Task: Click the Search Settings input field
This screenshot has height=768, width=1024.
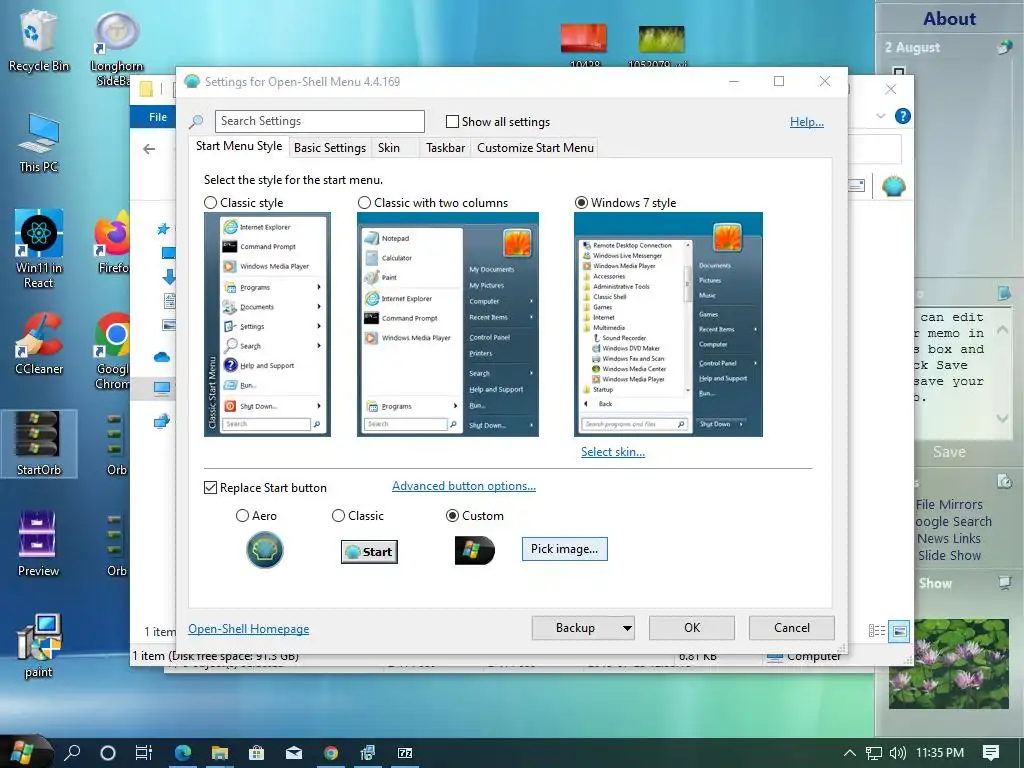Action: [320, 121]
